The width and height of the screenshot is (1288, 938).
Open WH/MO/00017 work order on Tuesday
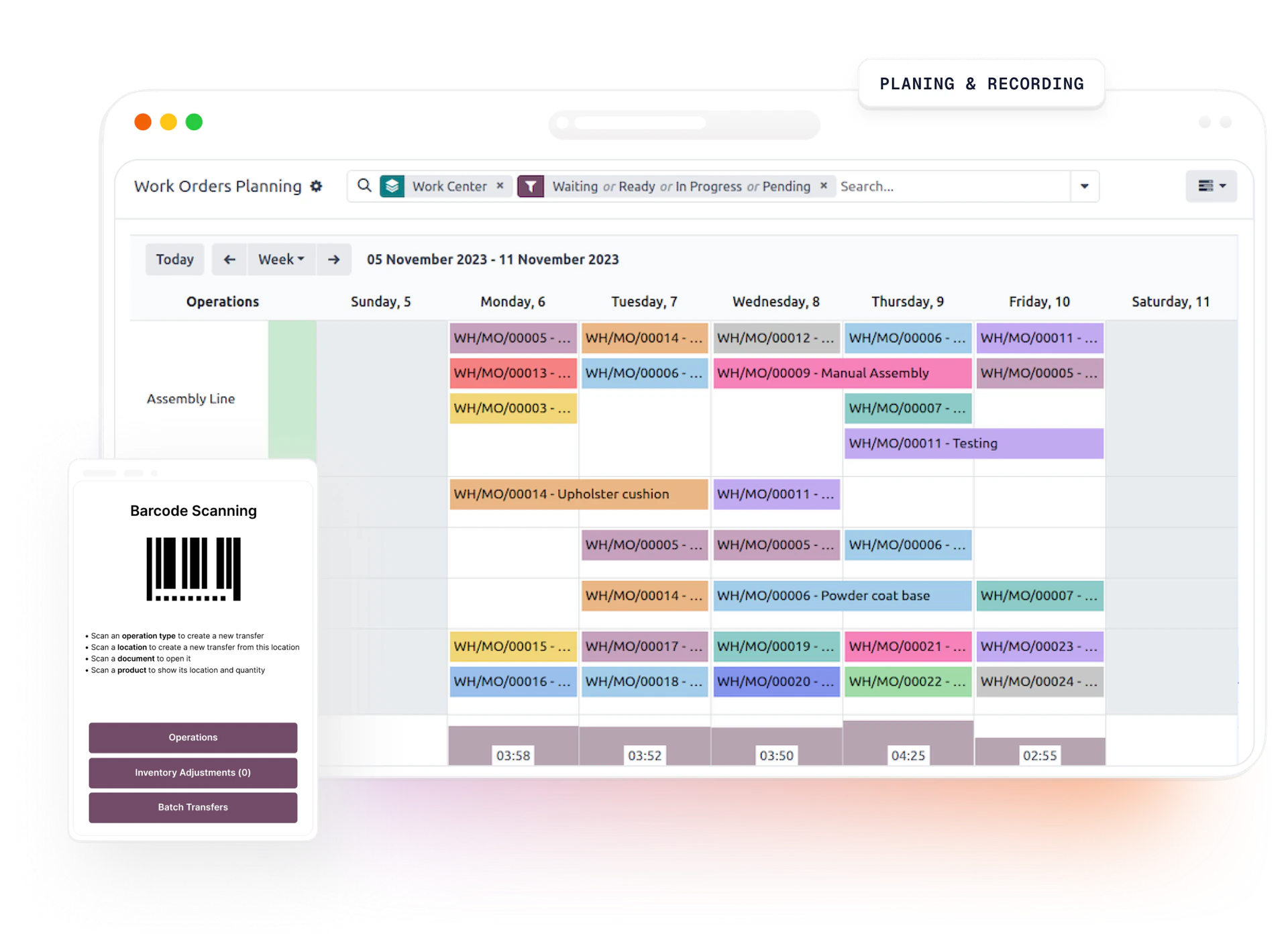click(x=644, y=647)
